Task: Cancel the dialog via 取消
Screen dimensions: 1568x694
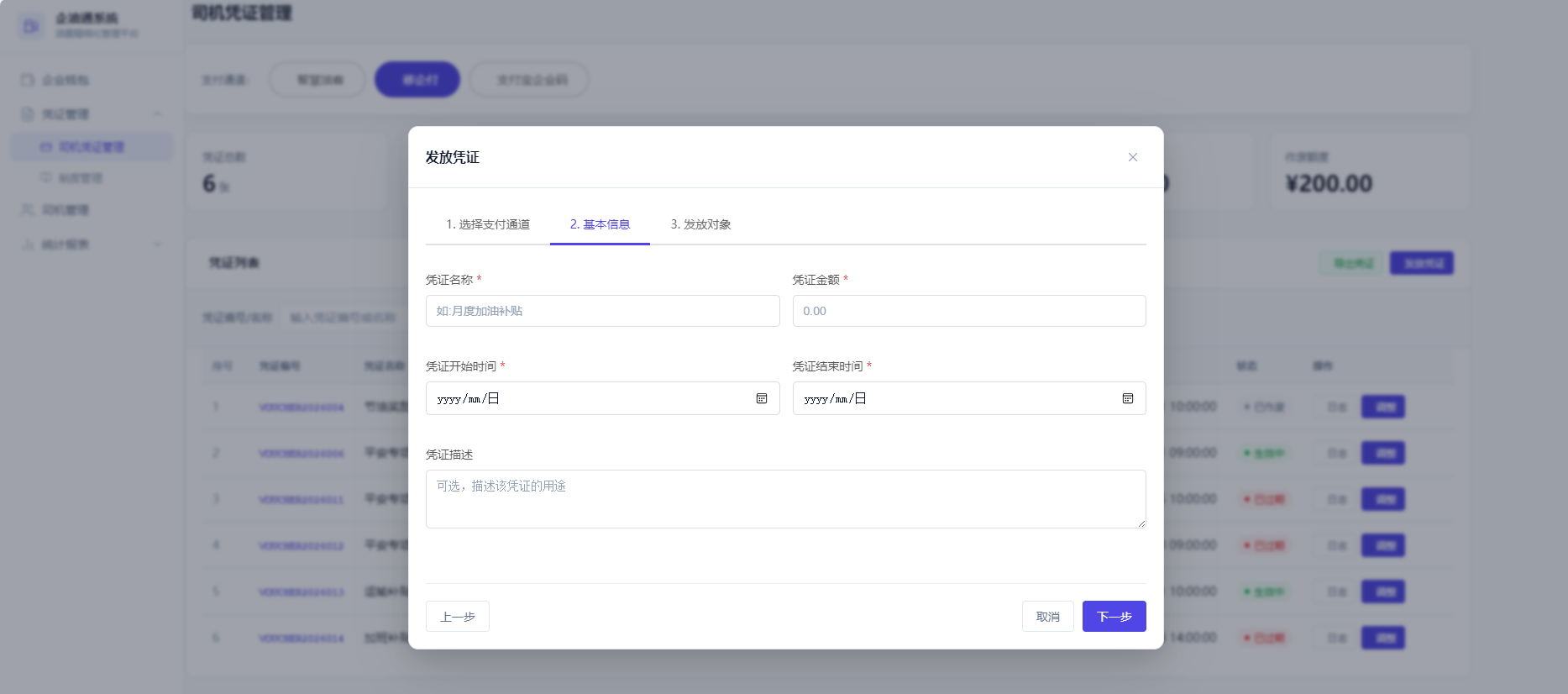Action: (1047, 617)
